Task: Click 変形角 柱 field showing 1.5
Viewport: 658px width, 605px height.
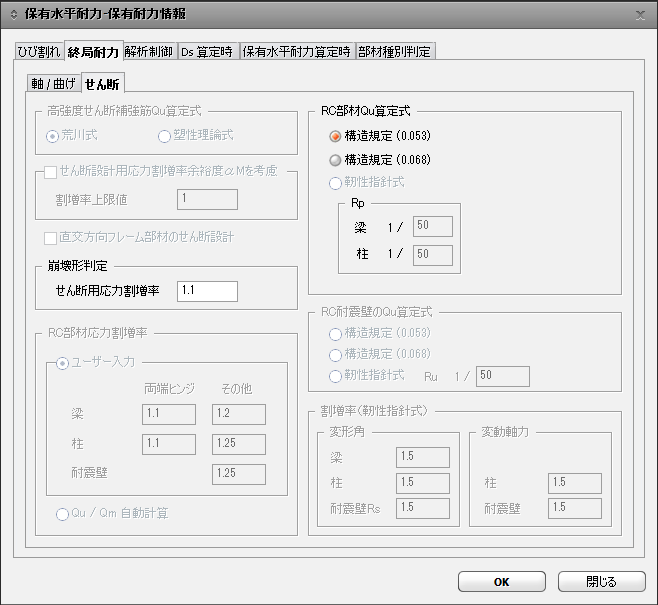Action: [423, 483]
